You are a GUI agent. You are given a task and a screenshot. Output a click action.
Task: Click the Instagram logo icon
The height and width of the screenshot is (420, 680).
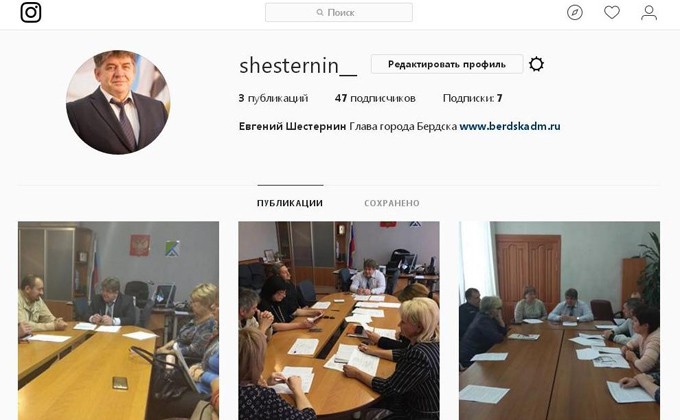[31, 12]
